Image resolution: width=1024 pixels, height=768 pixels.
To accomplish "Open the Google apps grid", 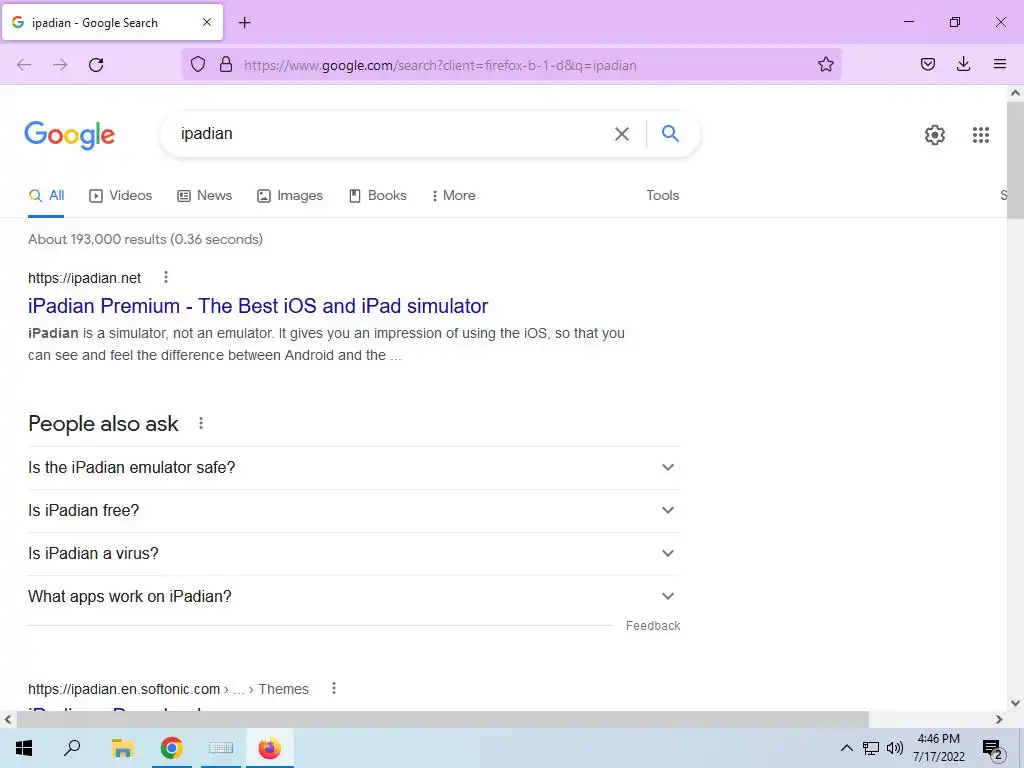I will coord(980,135).
